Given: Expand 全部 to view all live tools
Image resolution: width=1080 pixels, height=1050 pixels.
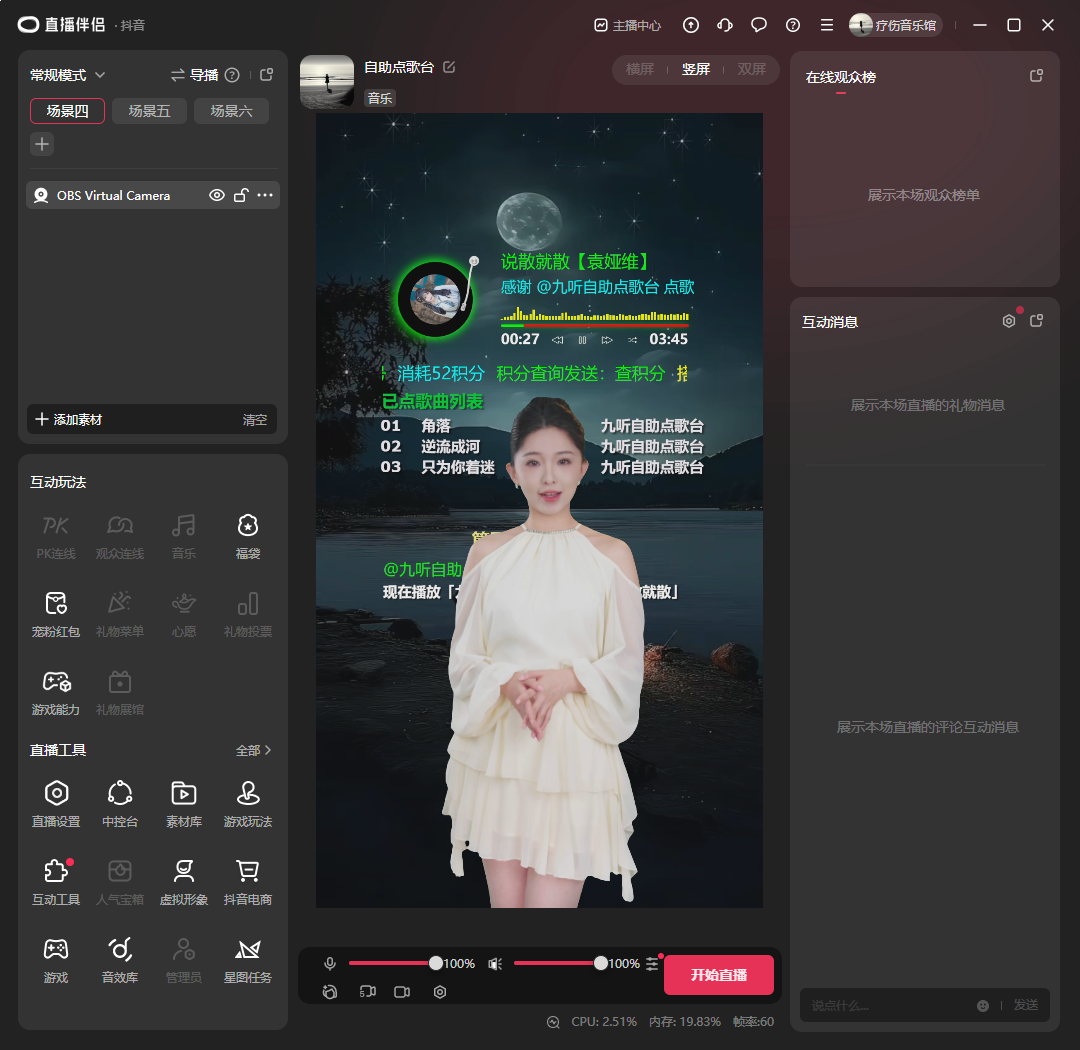Looking at the screenshot, I should pos(253,750).
